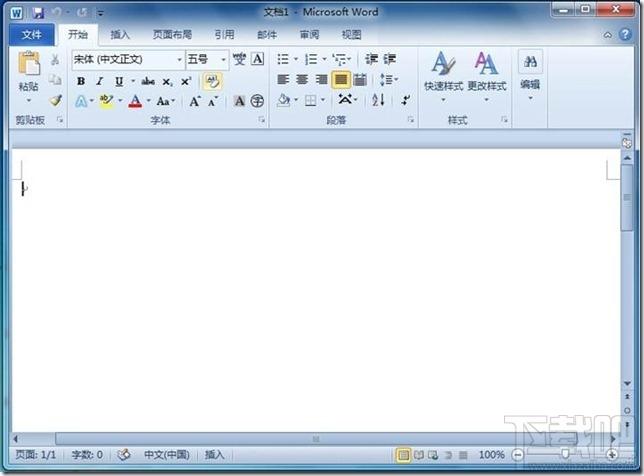Select Print Layout view button
This screenshot has height=476, width=644.
coord(403,455)
